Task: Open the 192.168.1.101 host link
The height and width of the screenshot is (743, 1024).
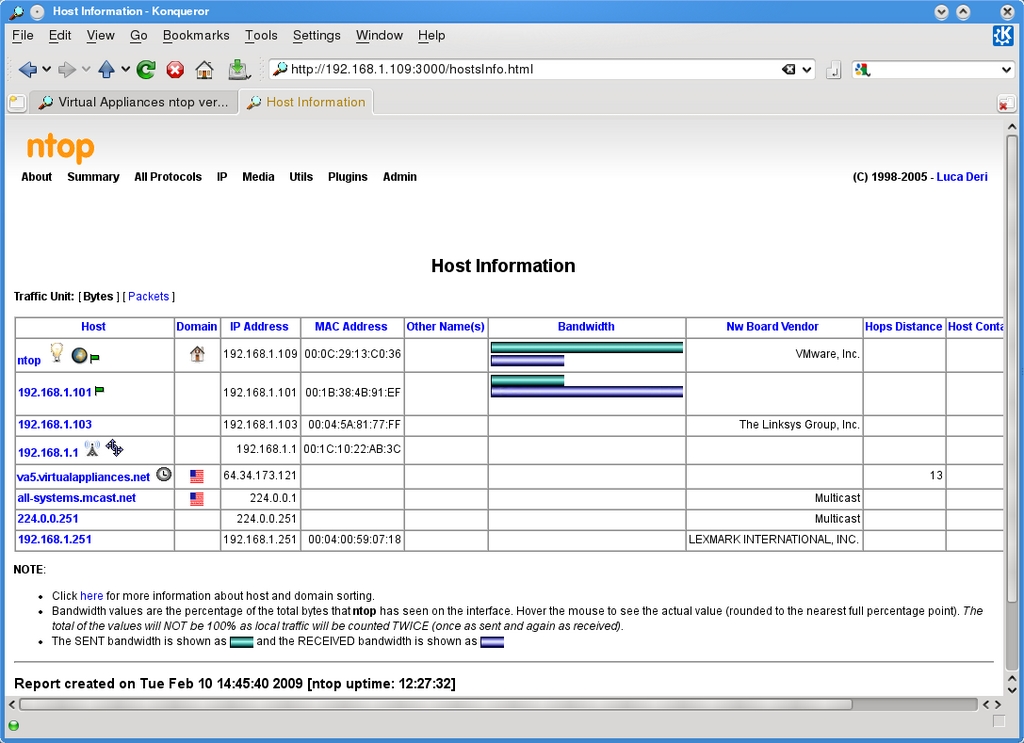Action: (x=55, y=392)
